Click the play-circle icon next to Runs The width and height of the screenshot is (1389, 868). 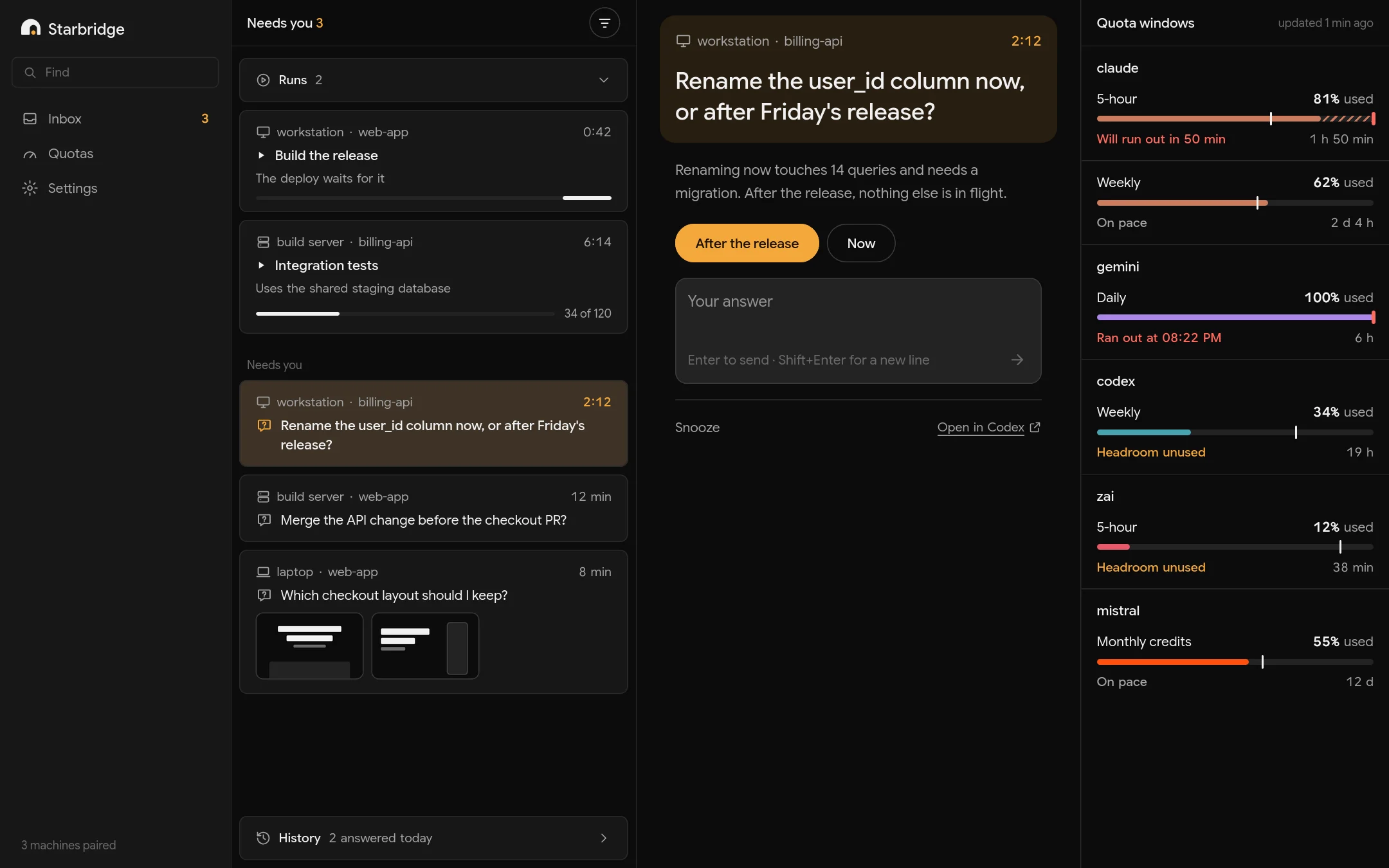263,80
